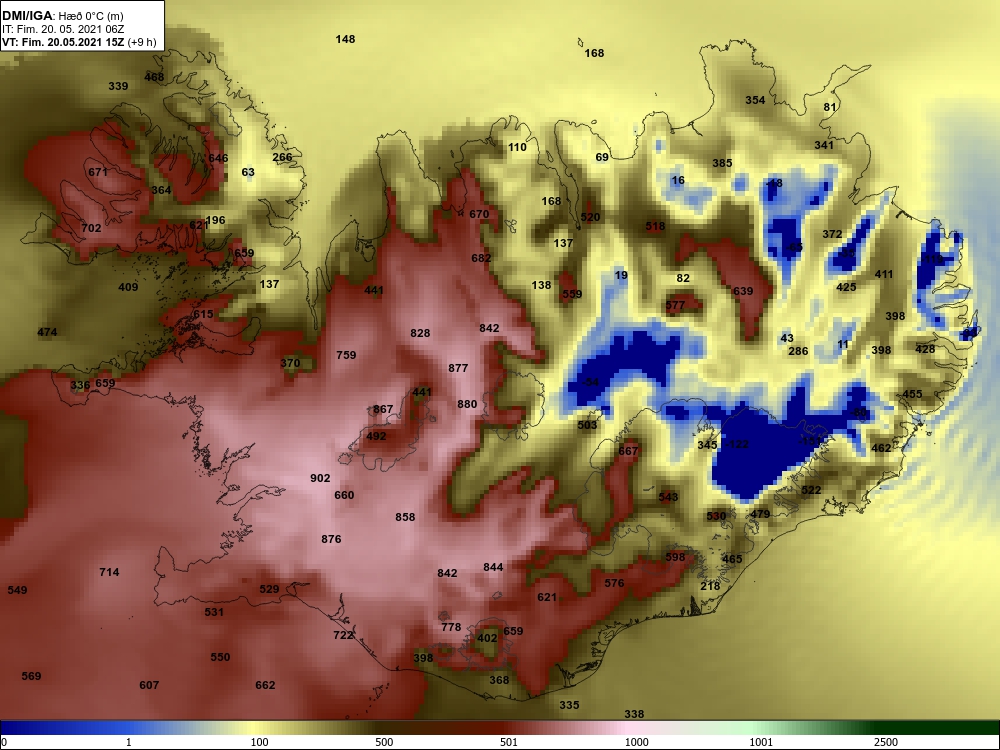Select the map value 354

tap(755, 100)
